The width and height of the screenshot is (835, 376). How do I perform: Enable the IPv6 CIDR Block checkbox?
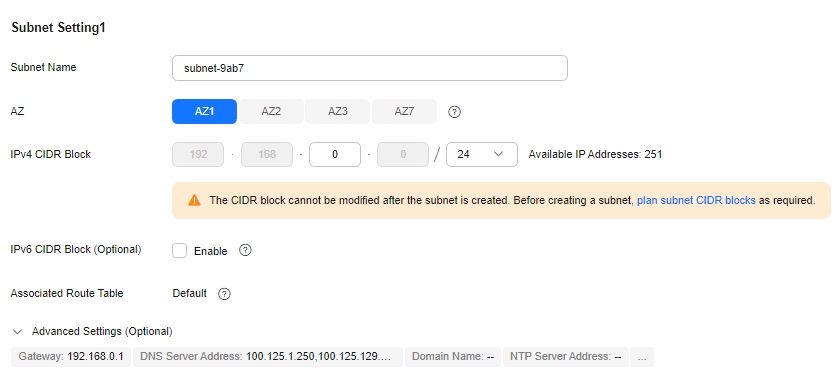[x=179, y=251]
